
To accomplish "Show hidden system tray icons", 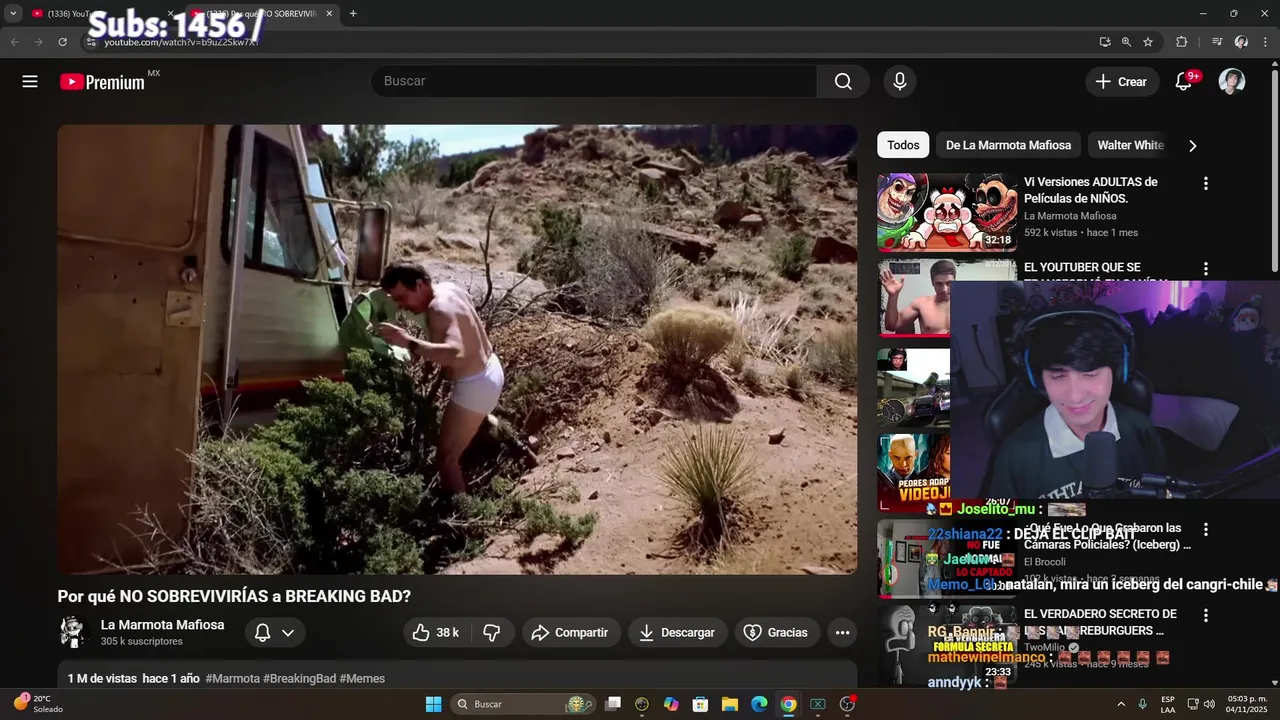I will [1120, 704].
